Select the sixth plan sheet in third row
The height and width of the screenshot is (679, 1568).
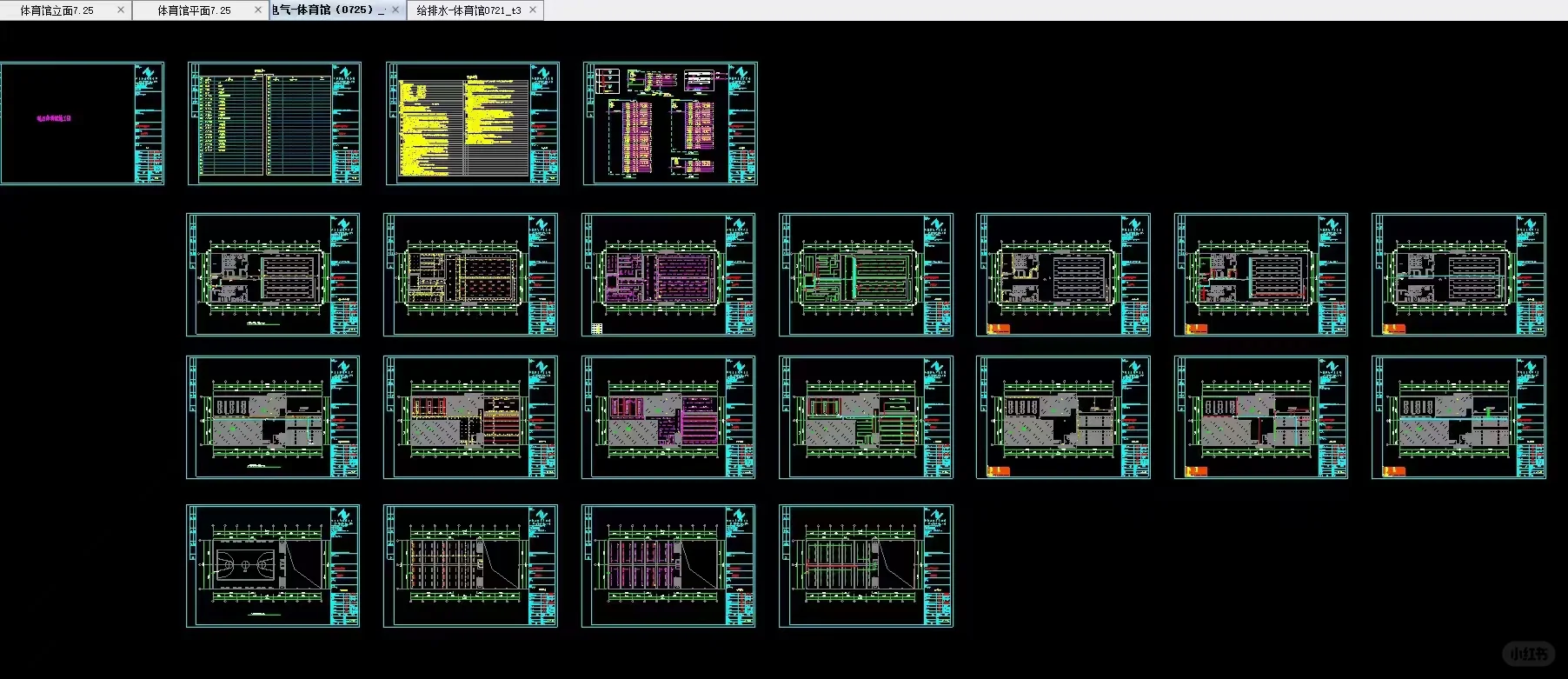pos(1261,417)
